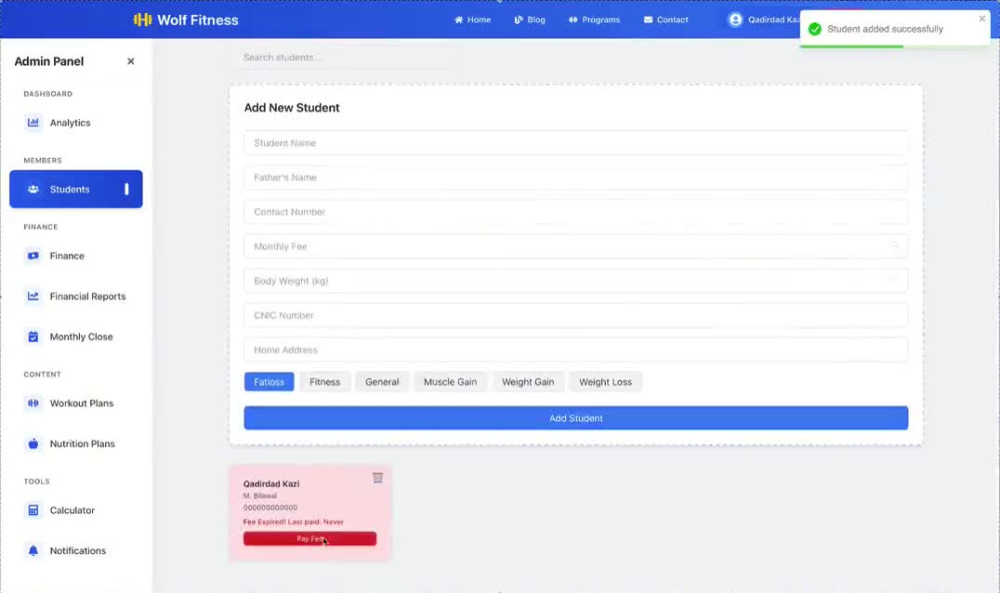Click the Home house icon in navbar

pos(459,20)
